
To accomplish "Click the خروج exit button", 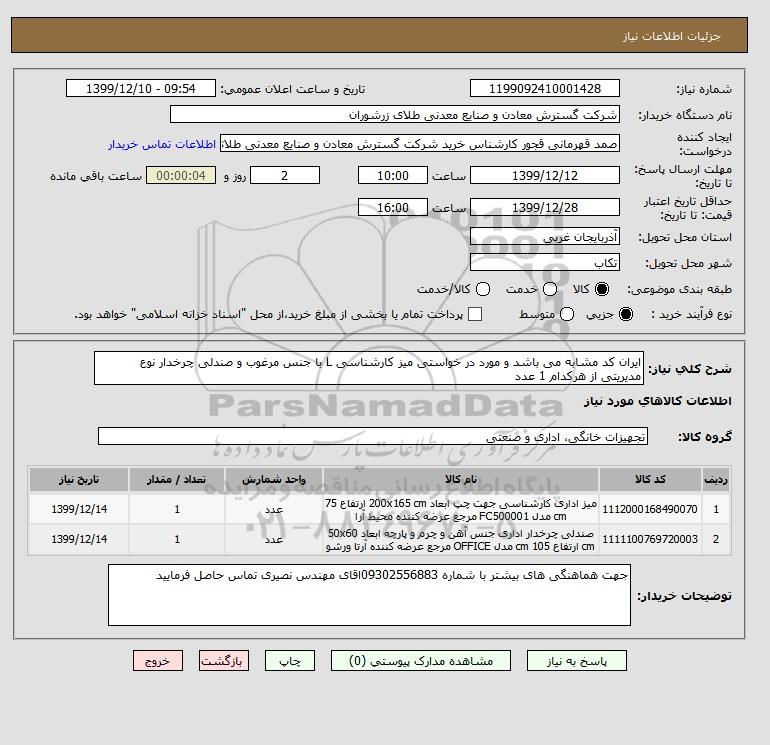I will pyautogui.click(x=158, y=661).
